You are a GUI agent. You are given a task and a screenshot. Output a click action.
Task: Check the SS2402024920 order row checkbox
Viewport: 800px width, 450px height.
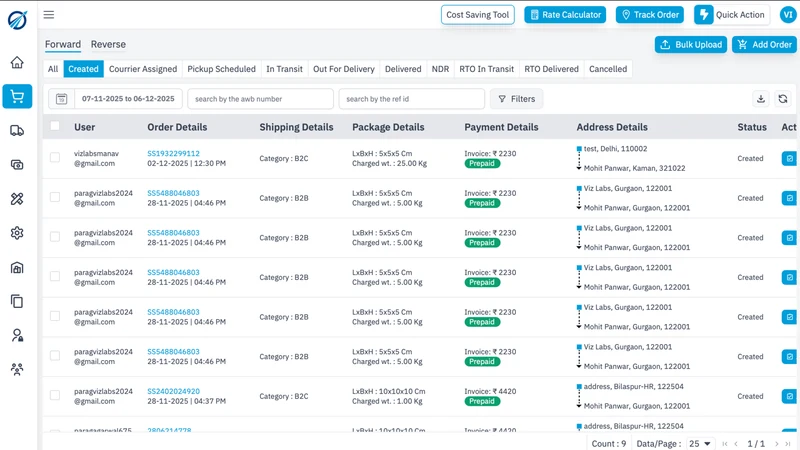pyautogui.click(x=55, y=395)
